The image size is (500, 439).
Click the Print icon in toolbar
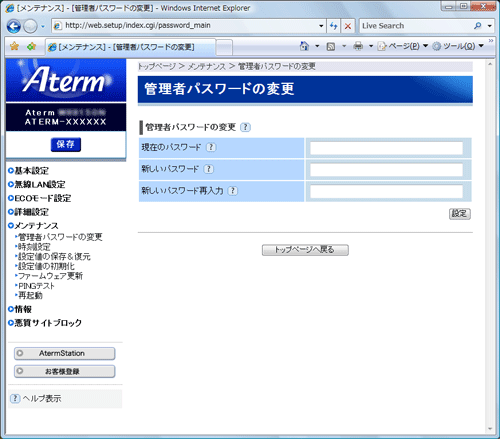click(x=358, y=46)
